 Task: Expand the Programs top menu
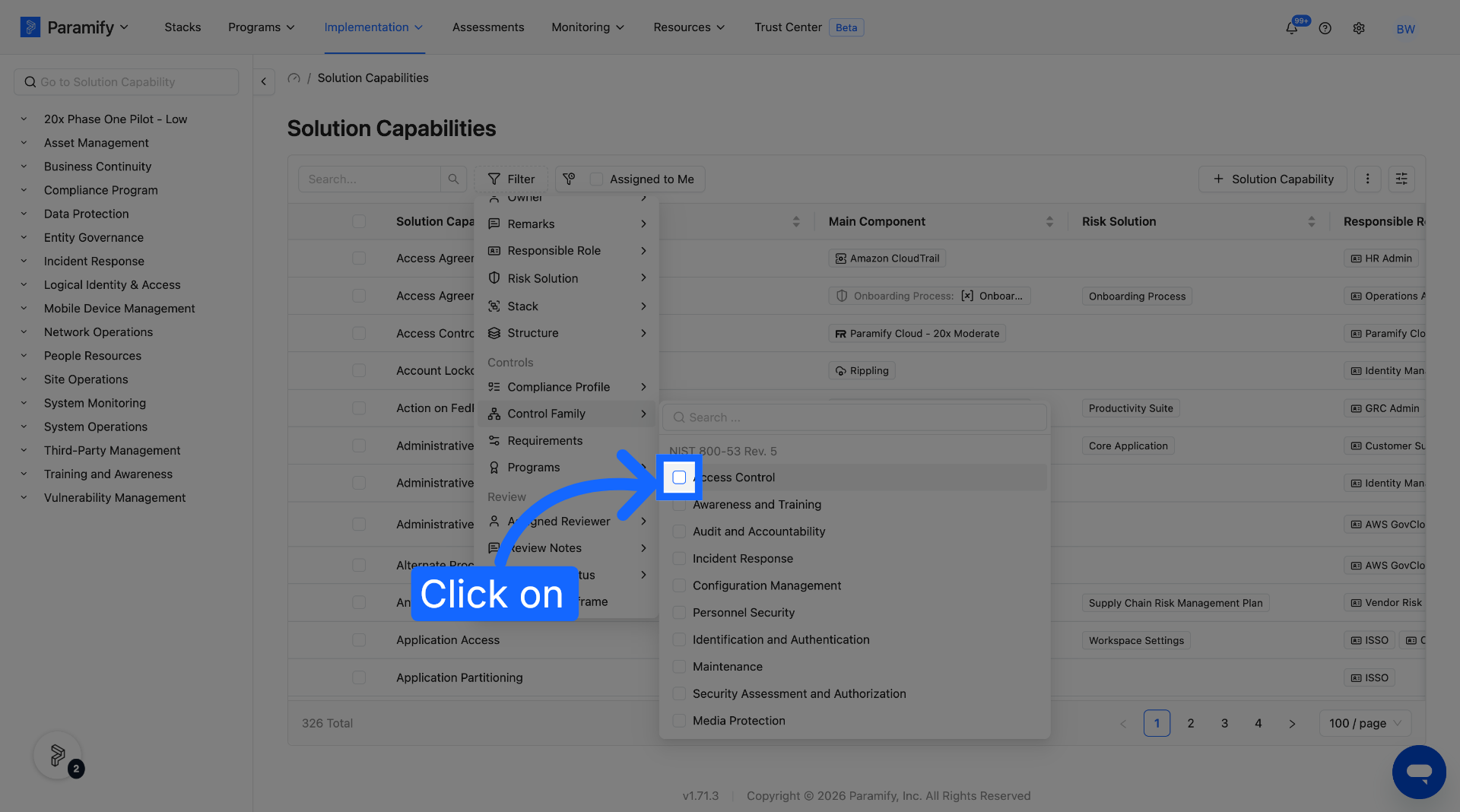point(261,27)
